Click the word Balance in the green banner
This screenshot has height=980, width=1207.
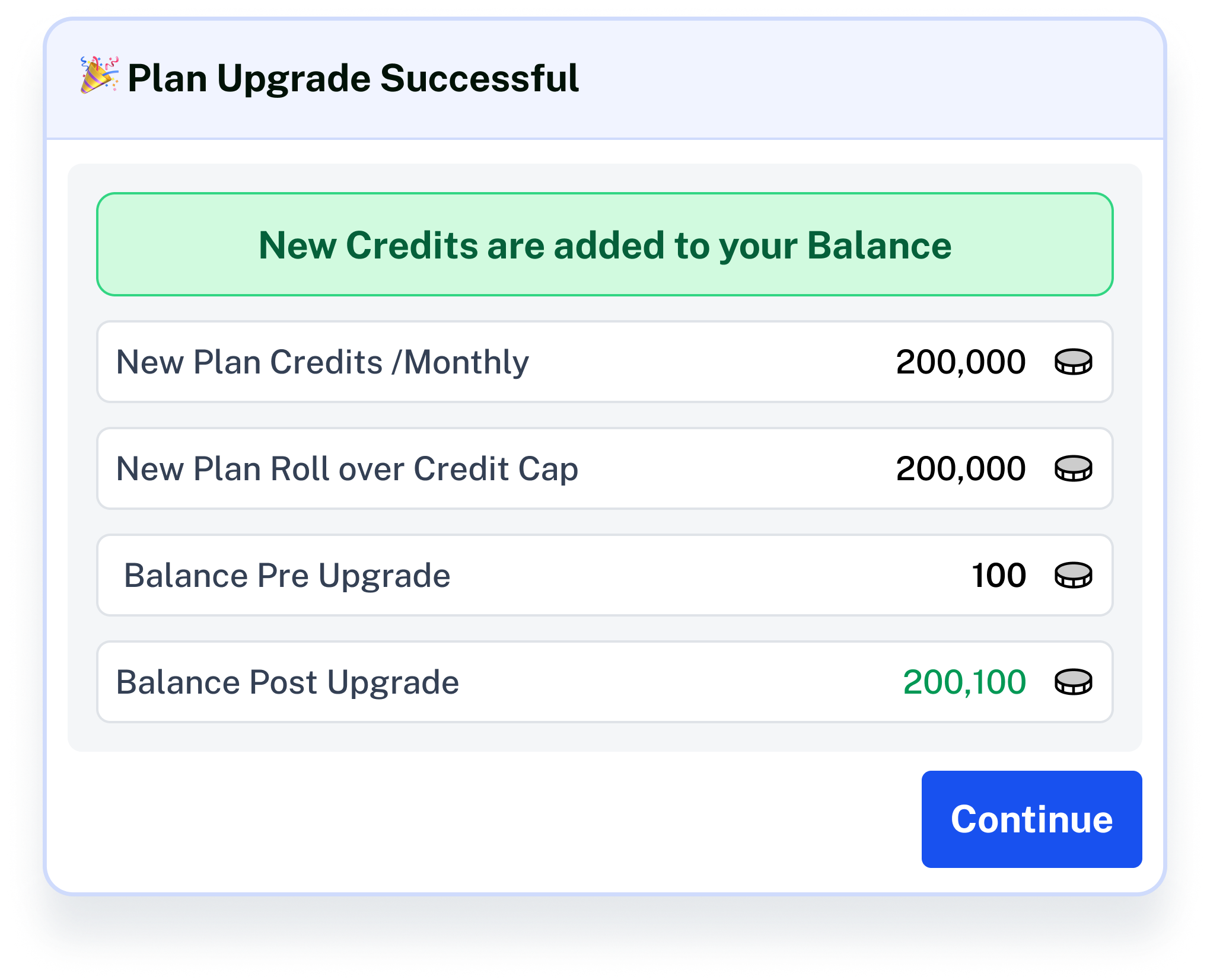pos(879,245)
